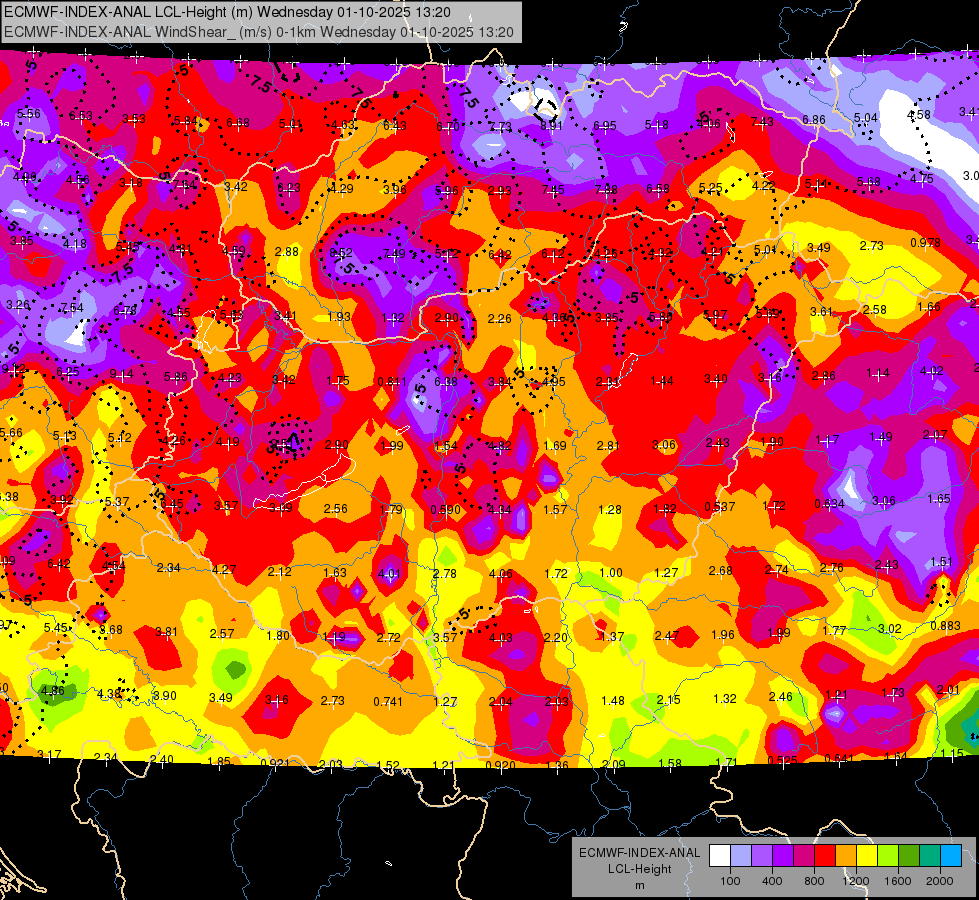Select the wind shear value 0.883
The height and width of the screenshot is (900, 979).
[945, 626]
